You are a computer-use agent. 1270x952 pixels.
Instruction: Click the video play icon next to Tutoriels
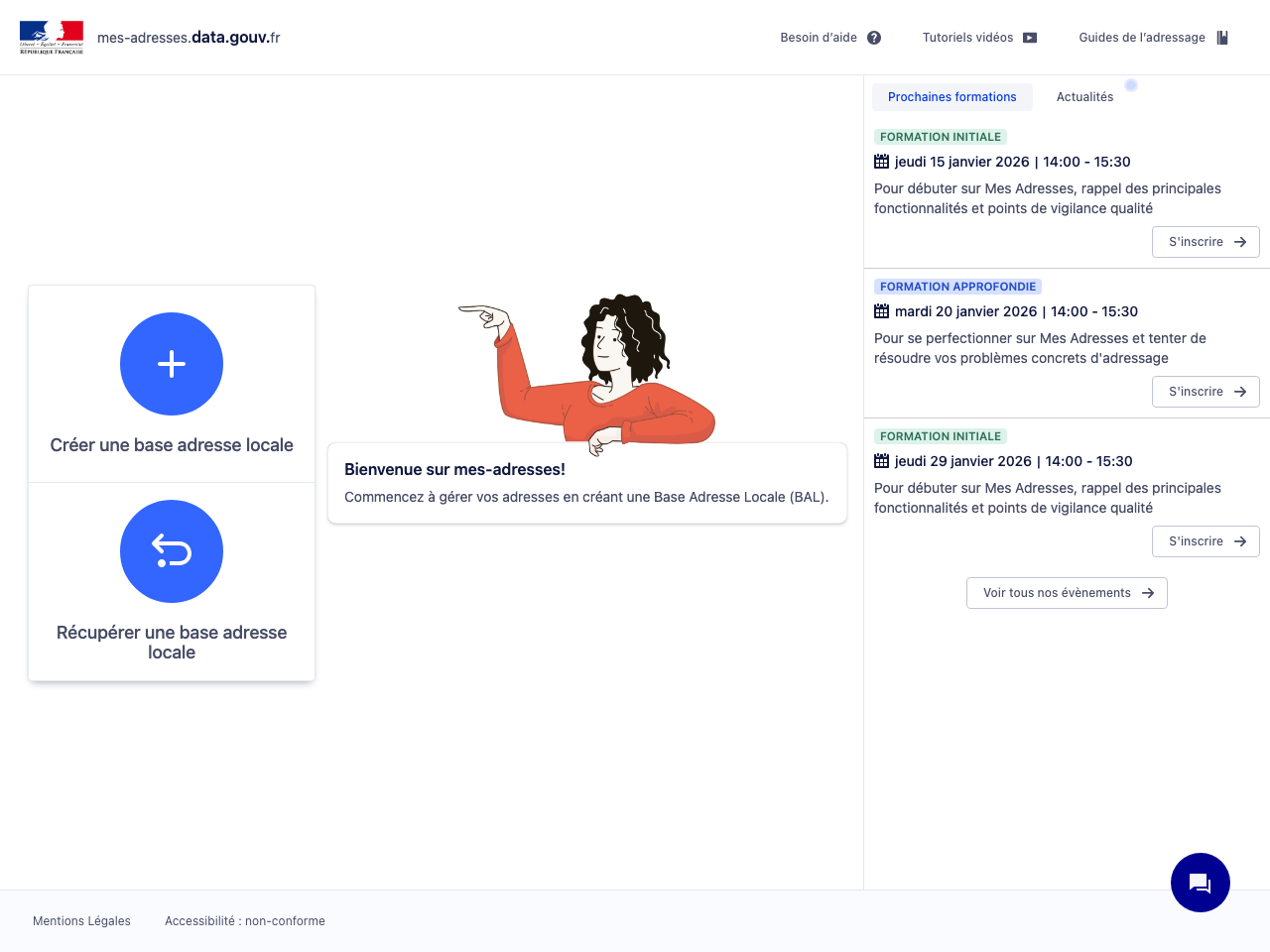point(1030,38)
